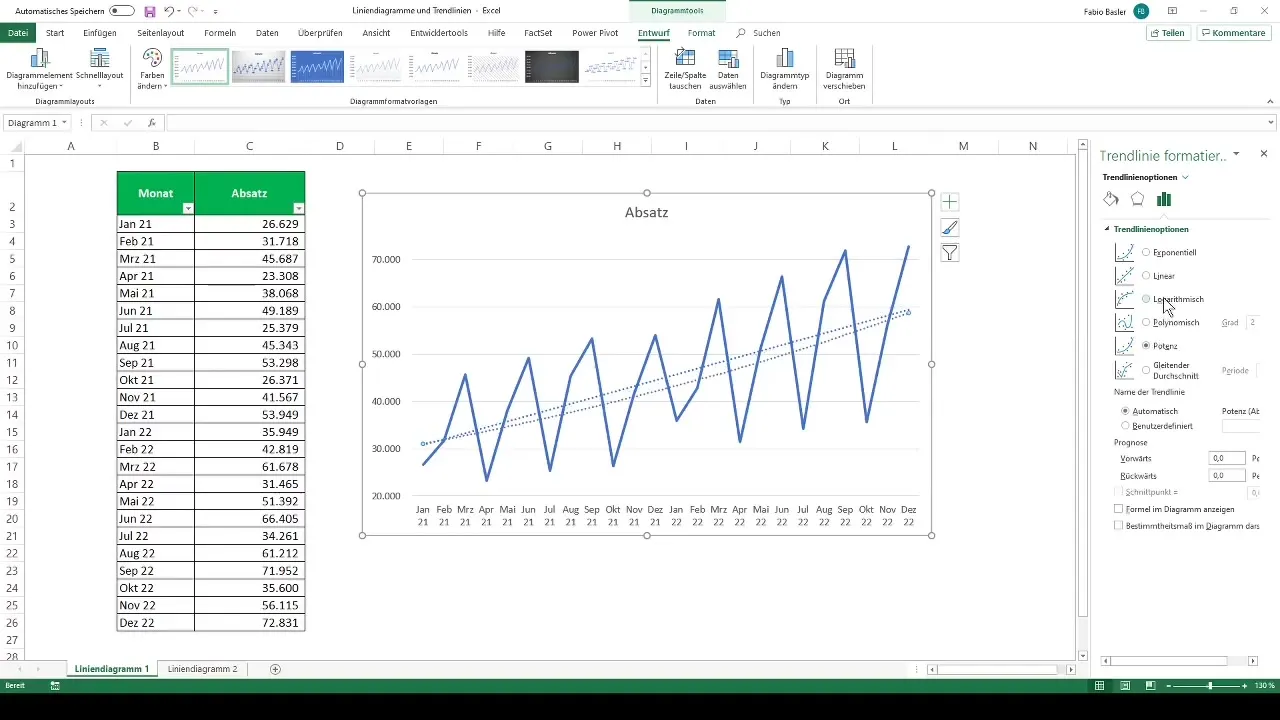Click the Undo arrow icon
This screenshot has width=1280, height=720.
point(169,11)
